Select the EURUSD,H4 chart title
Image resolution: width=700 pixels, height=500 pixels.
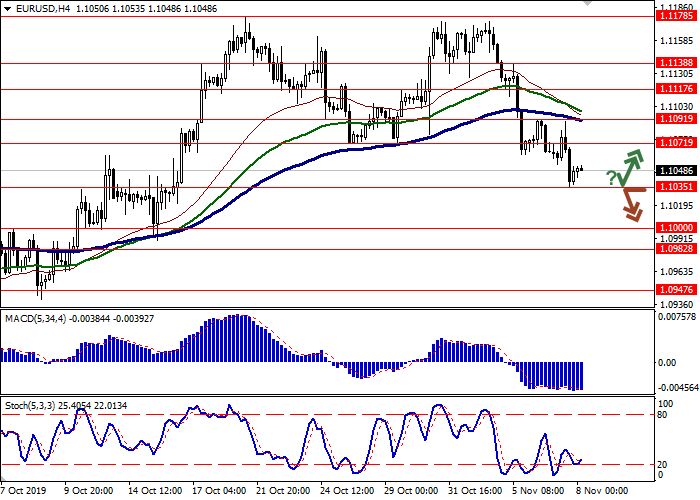pyautogui.click(x=42, y=8)
